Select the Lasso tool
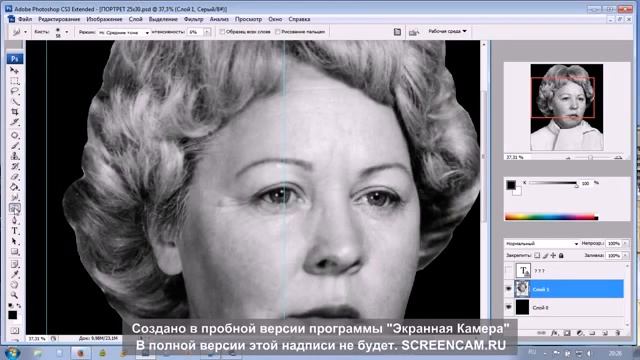 14,91
